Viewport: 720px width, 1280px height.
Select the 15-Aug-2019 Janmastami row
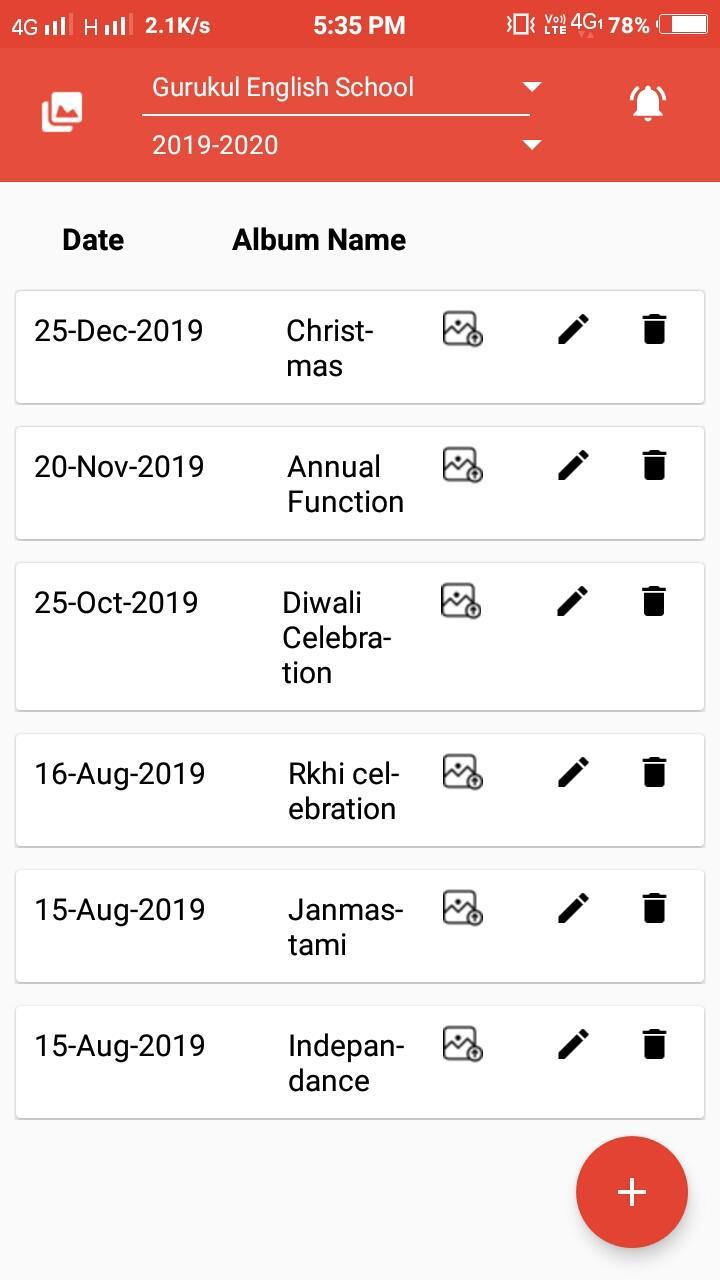click(360, 926)
